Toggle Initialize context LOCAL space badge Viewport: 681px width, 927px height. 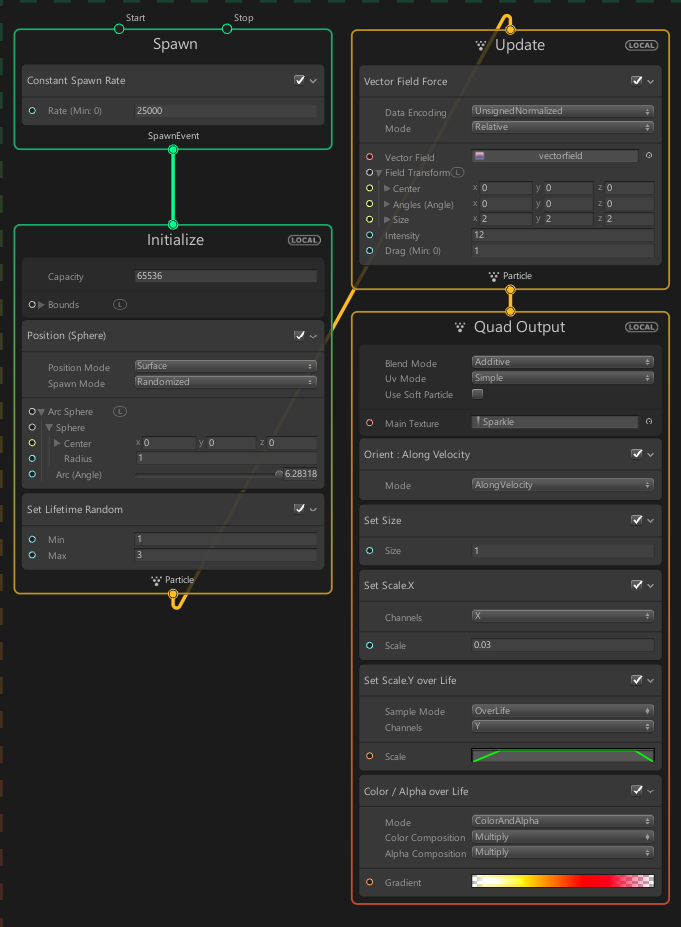point(304,240)
